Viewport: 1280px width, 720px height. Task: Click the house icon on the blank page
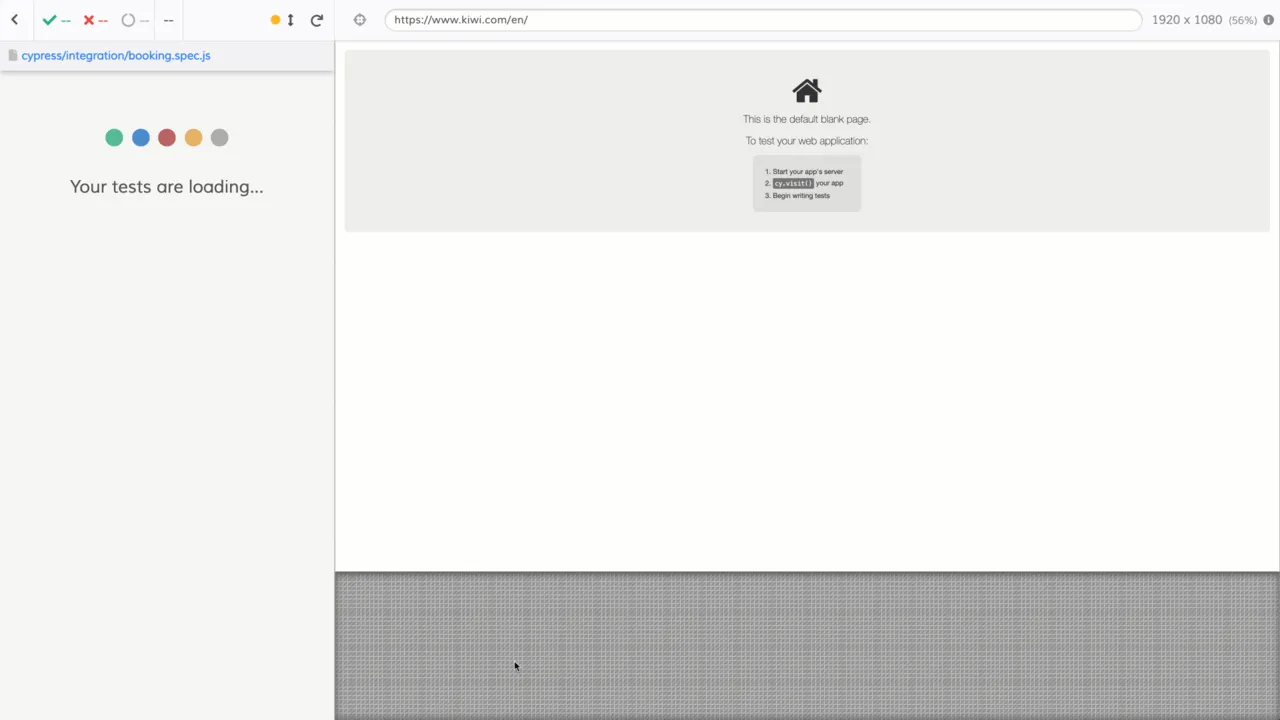click(x=807, y=91)
